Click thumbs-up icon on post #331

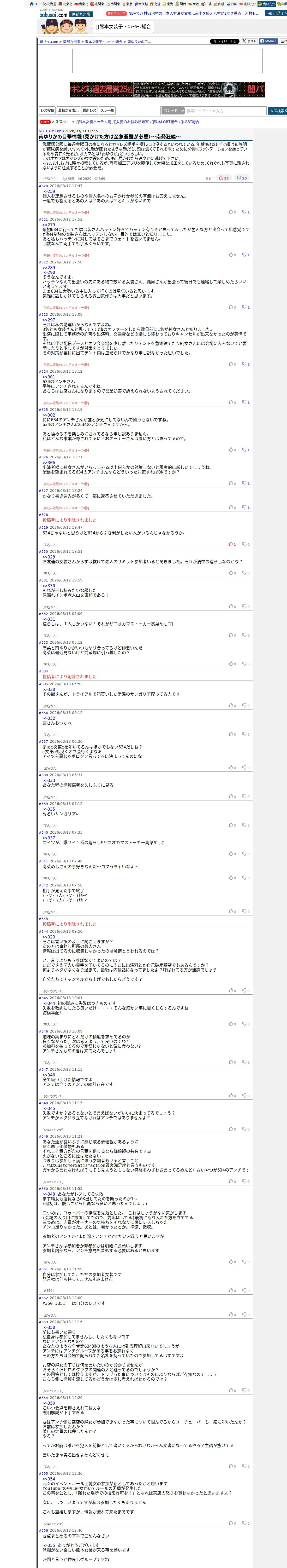[231, 606]
